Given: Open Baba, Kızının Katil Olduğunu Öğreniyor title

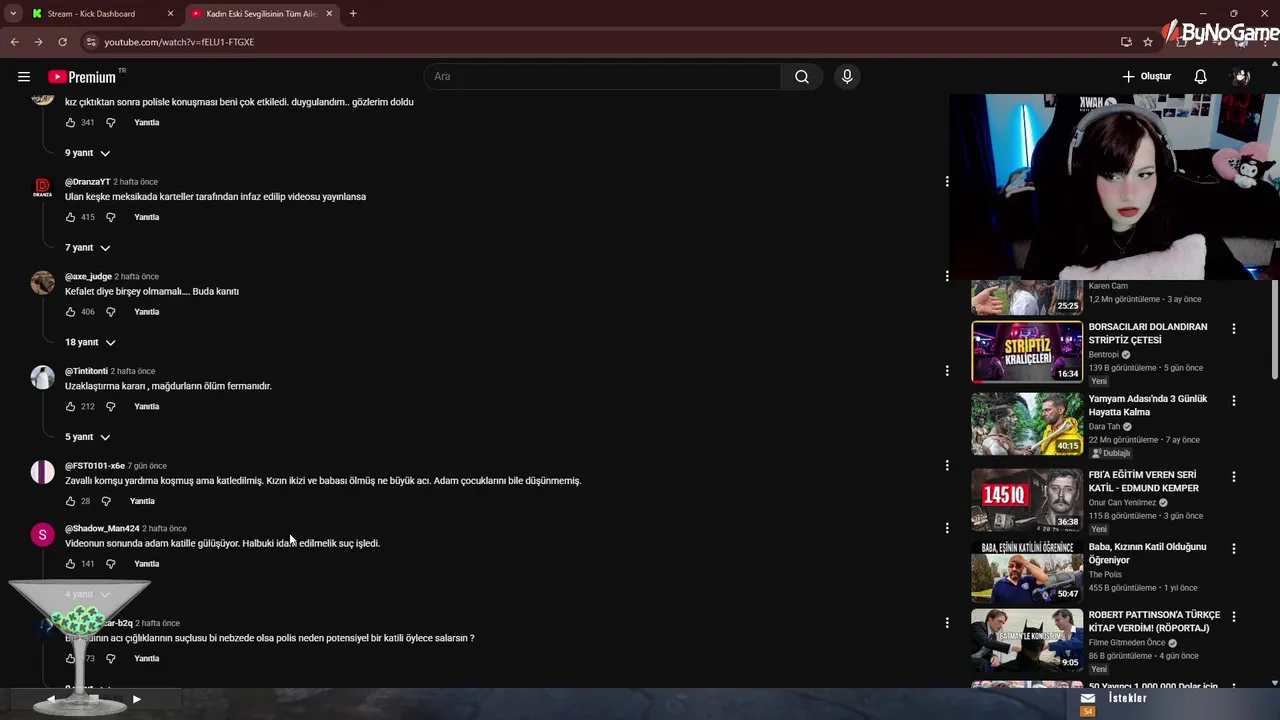Looking at the screenshot, I should click(x=1147, y=554).
